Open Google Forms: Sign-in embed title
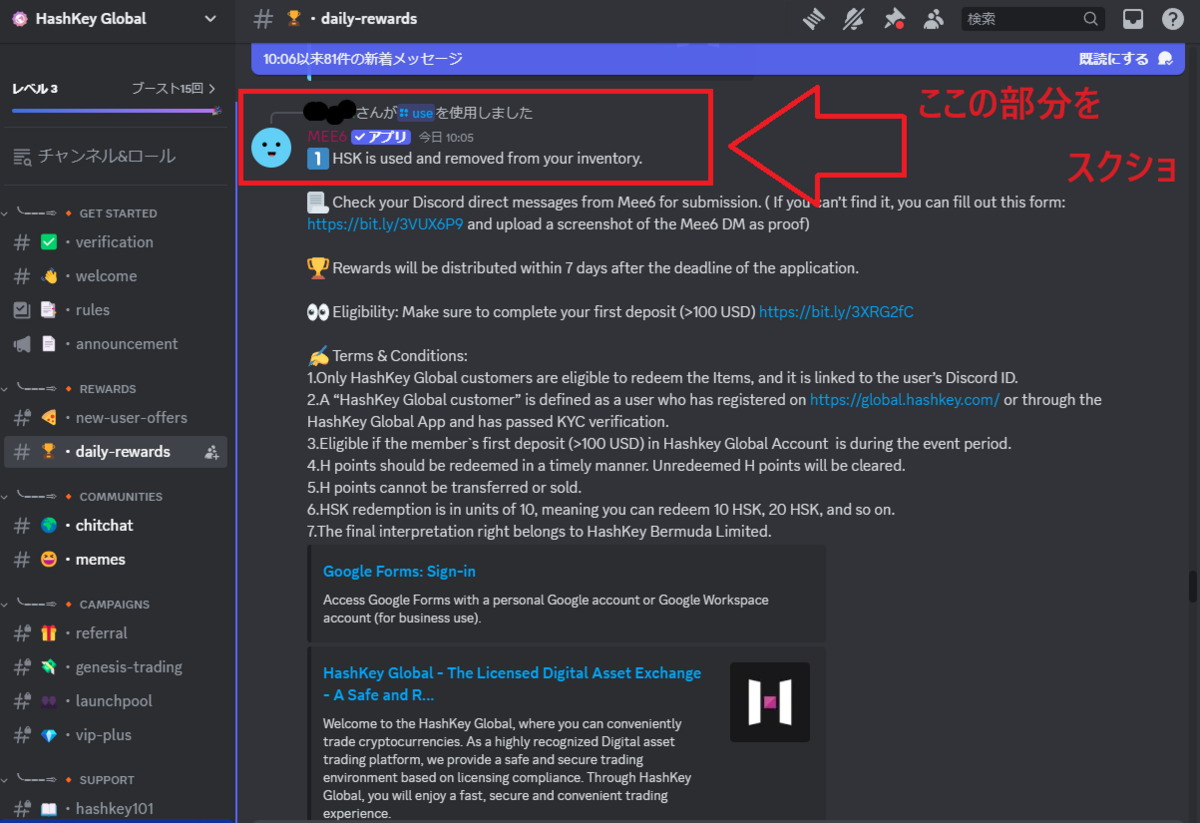 point(399,571)
